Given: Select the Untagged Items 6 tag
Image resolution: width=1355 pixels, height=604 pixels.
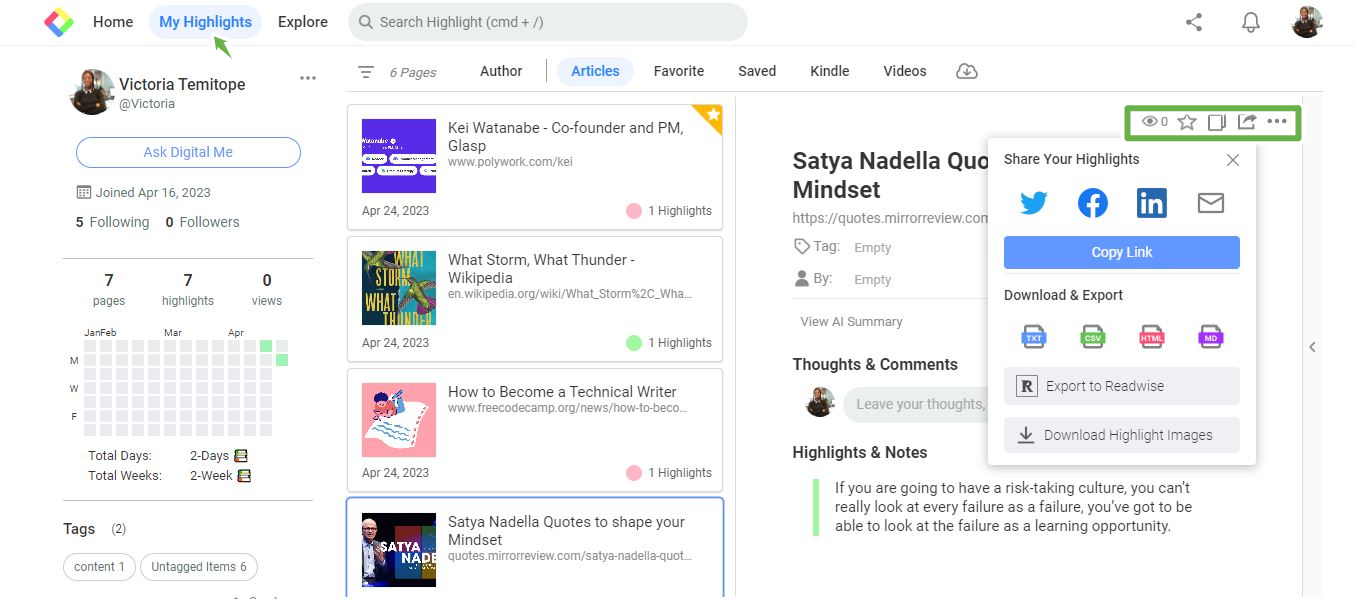Looking at the screenshot, I should (199, 567).
